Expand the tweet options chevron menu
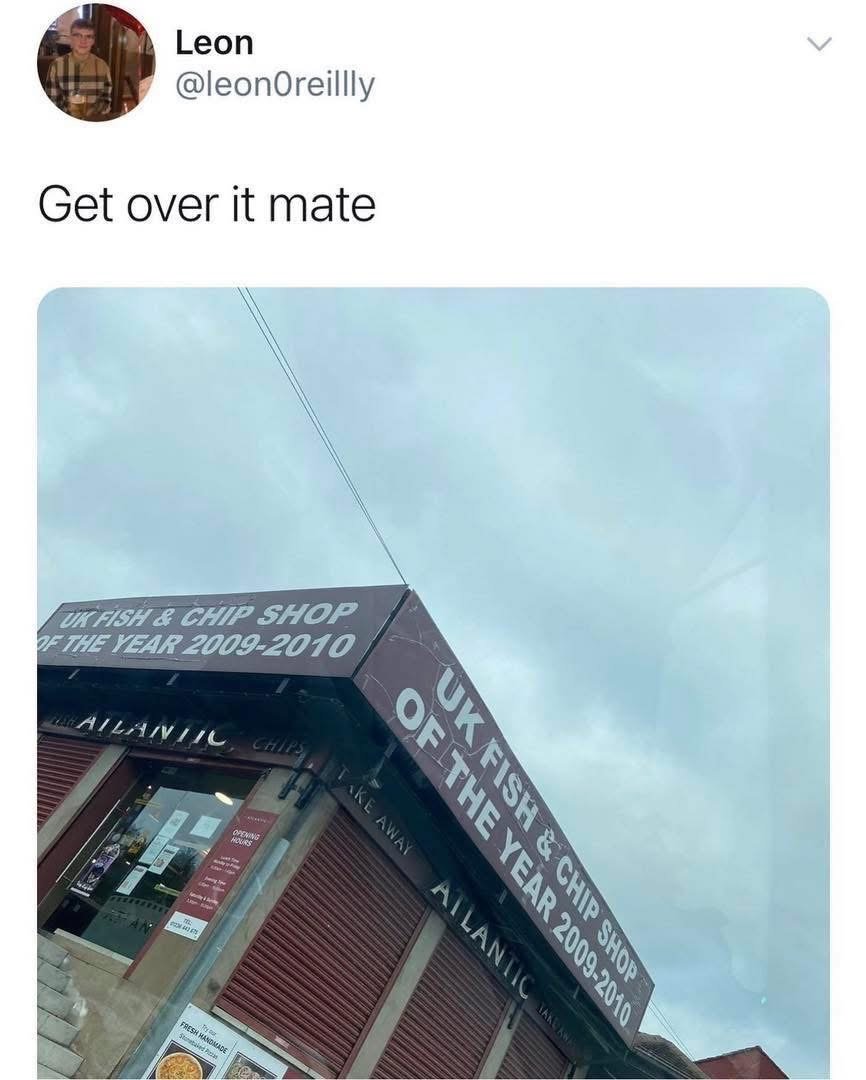866x1080 pixels. (819, 44)
